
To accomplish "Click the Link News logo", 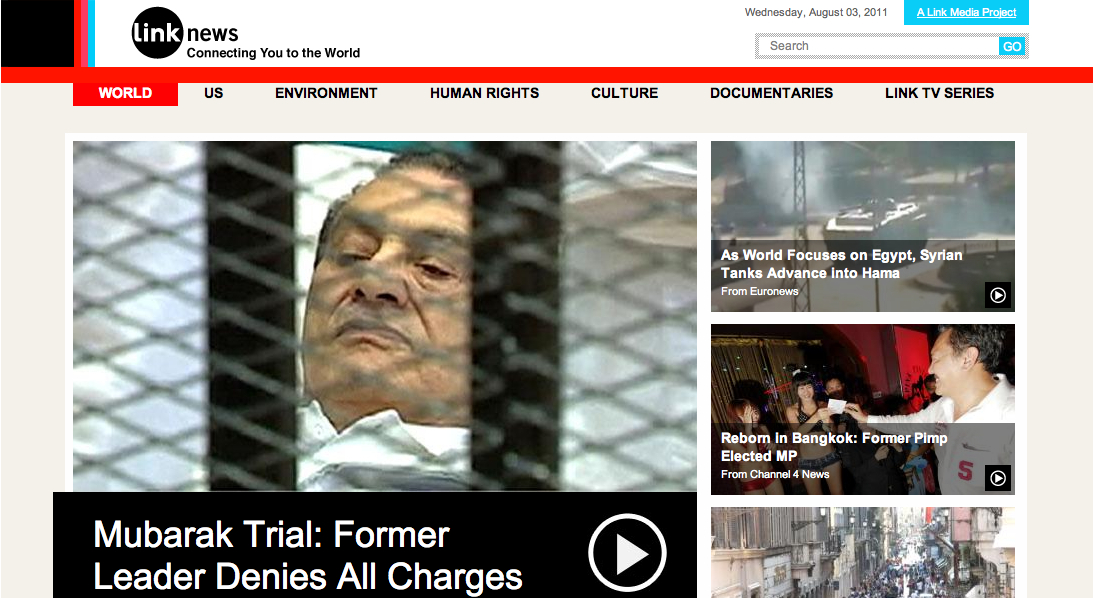I will [x=246, y=33].
